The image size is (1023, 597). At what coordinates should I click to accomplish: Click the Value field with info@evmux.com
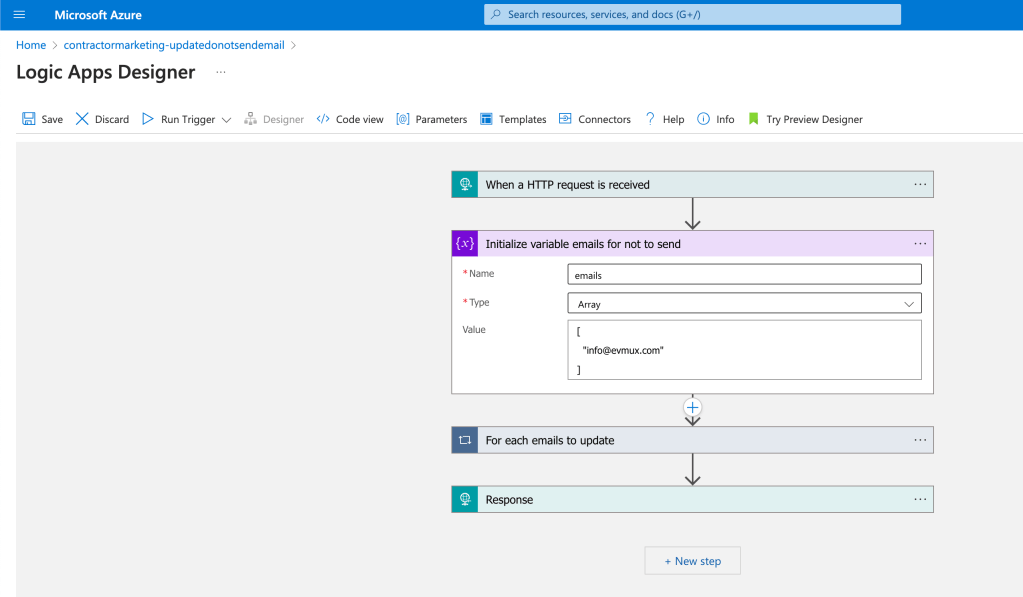[744, 350]
